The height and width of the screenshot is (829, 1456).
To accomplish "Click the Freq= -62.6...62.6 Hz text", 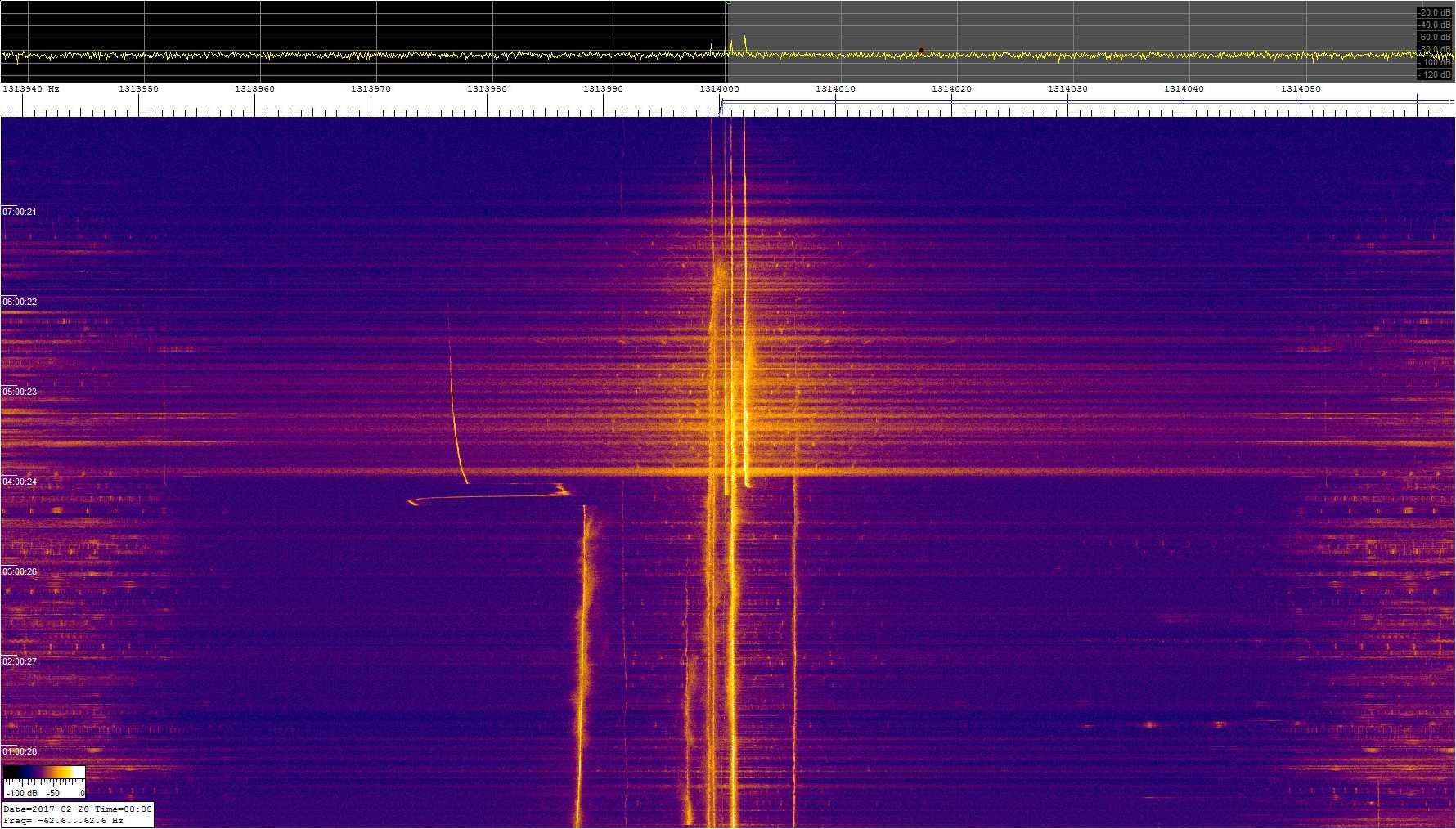I will pyautogui.click(x=64, y=820).
